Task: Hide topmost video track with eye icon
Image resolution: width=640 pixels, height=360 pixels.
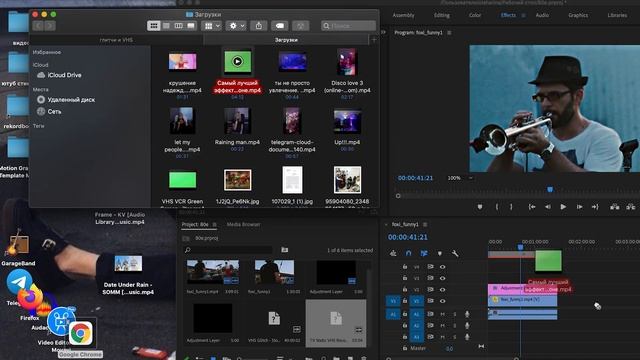Action: 442,267
